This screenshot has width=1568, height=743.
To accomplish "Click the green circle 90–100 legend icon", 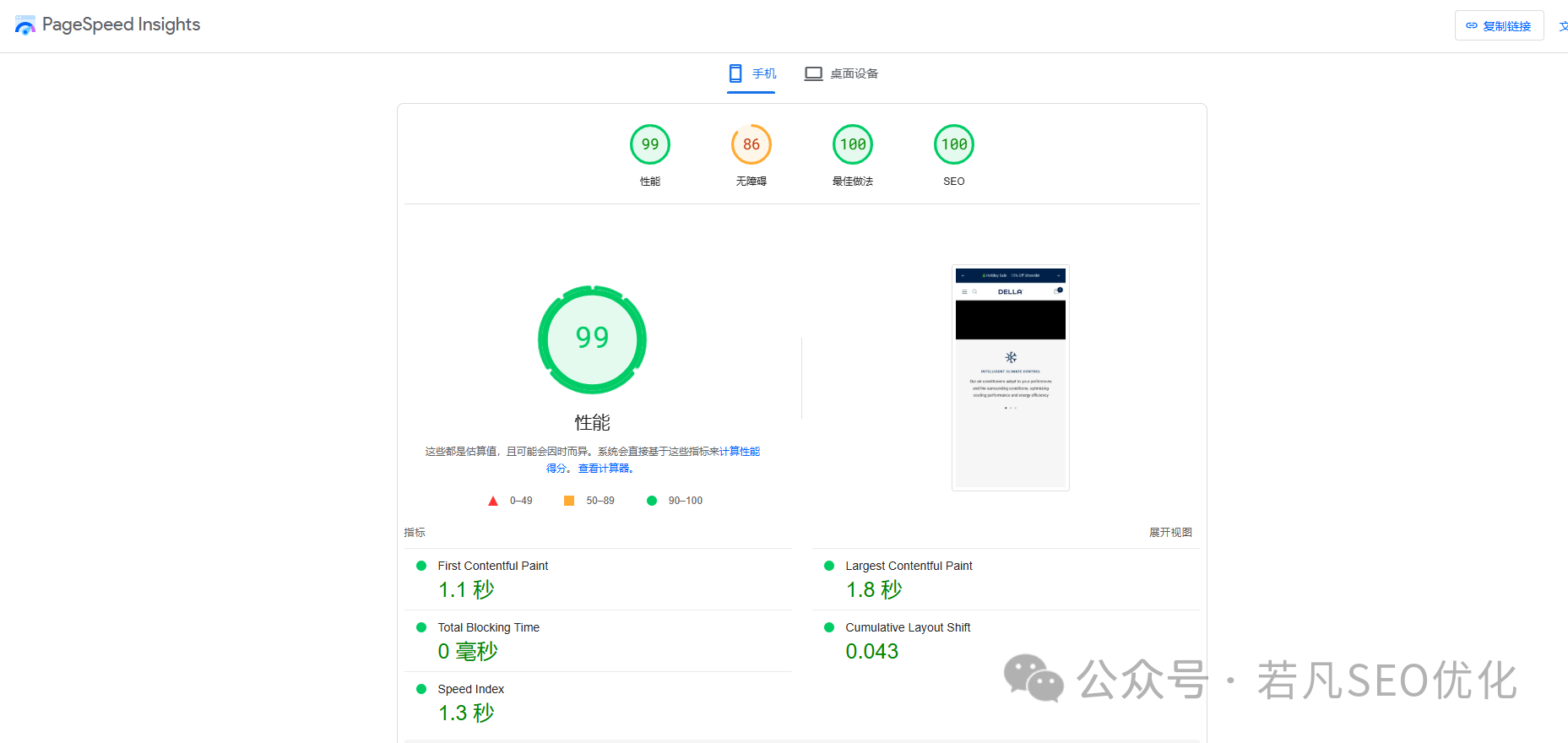I will pos(652,501).
